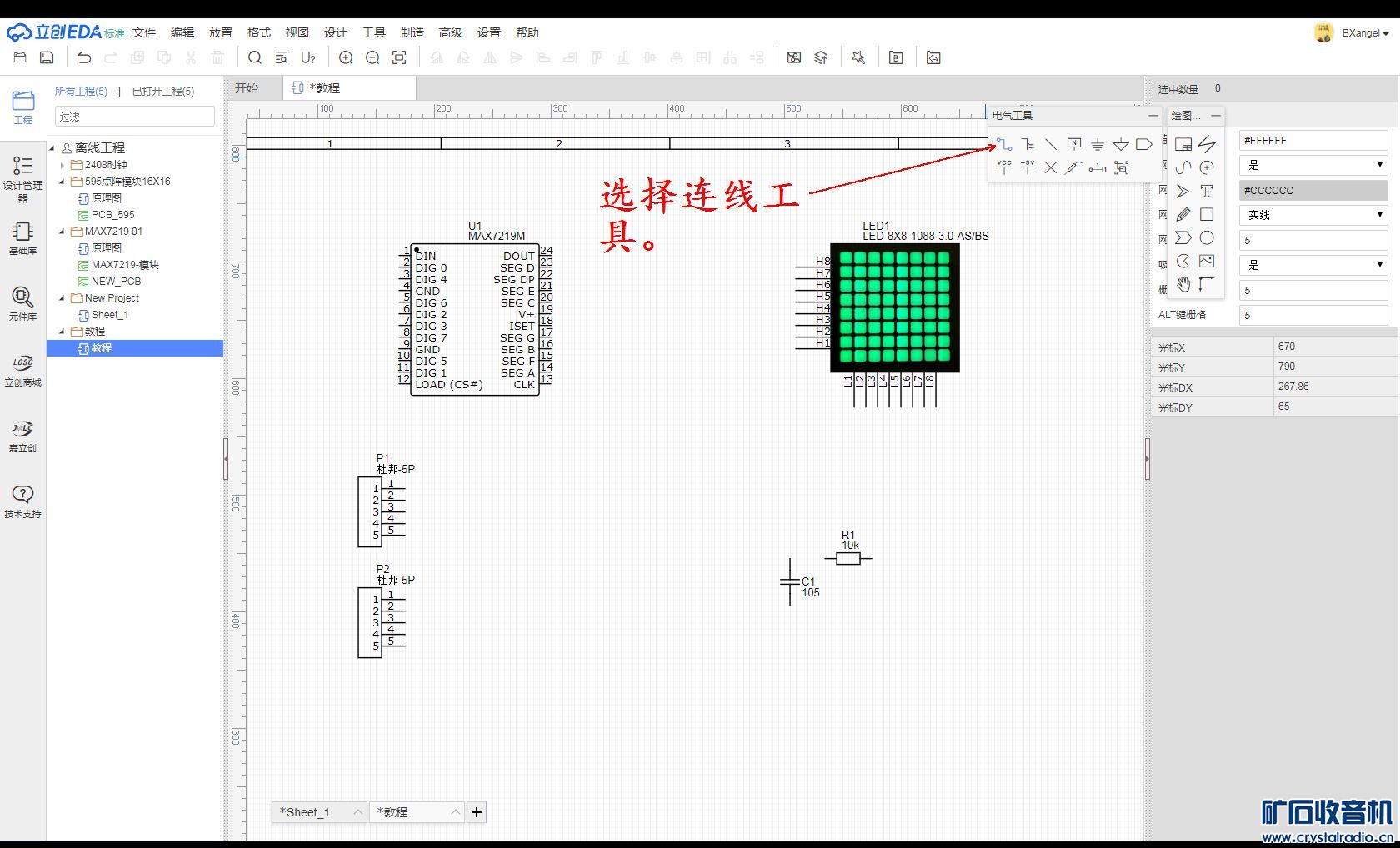Click the Zoom Out toolbar icon

[x=372, y=57]
